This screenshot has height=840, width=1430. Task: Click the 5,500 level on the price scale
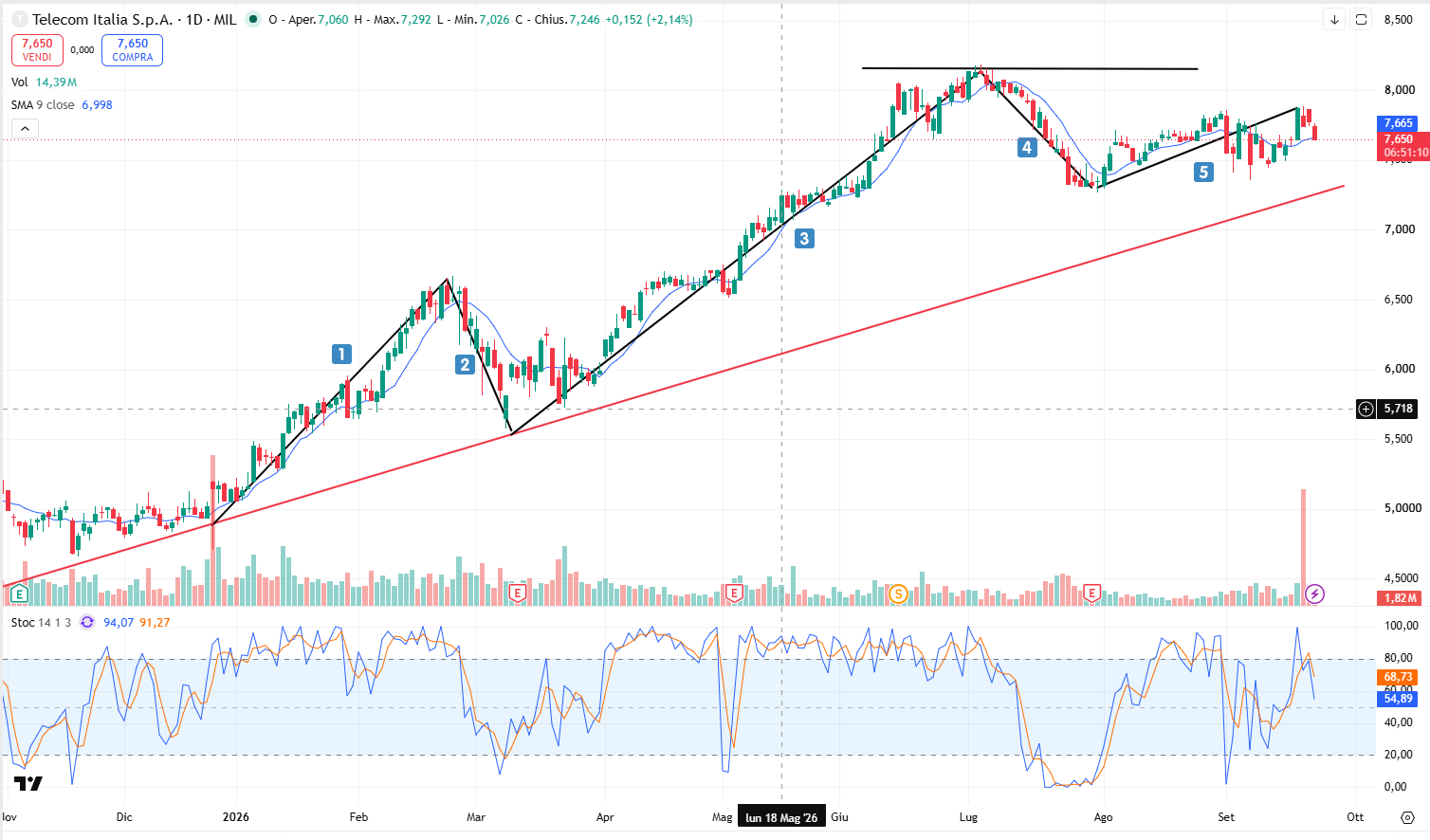click(x=1399, y=439)
